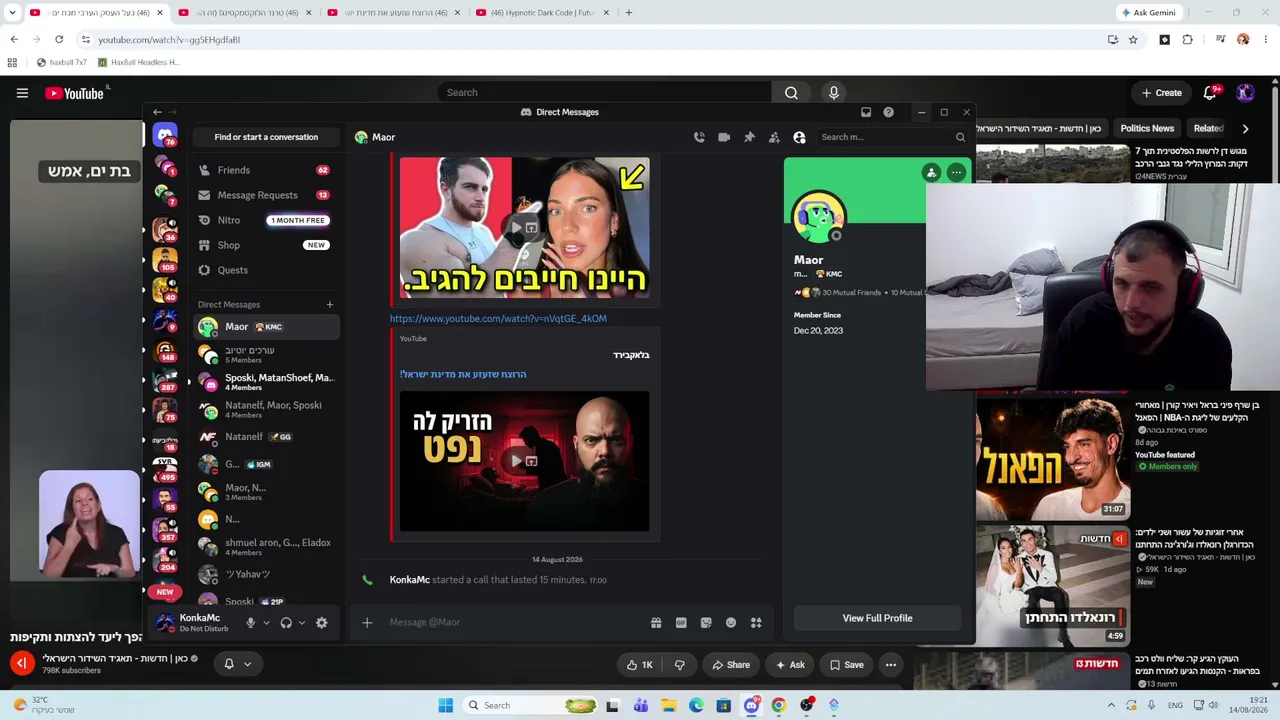Open the gift icon in message bar

656,622
